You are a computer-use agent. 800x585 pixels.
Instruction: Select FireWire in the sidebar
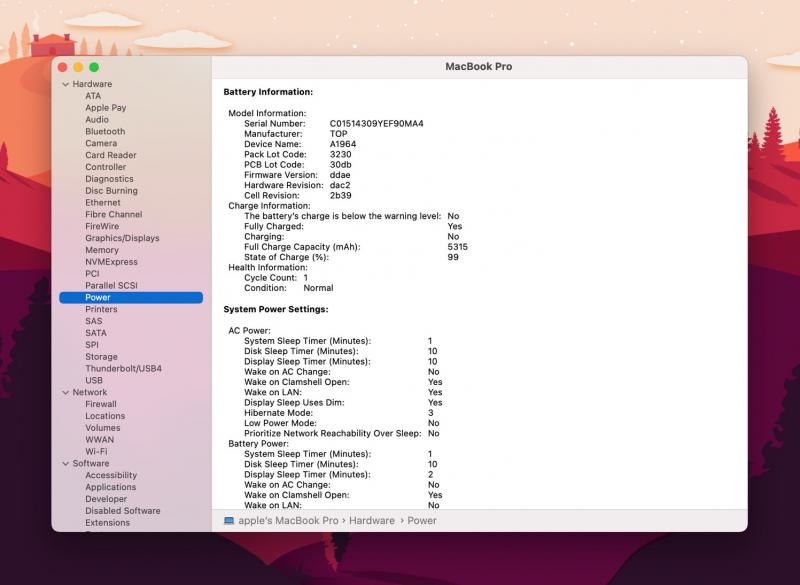(x=102, y=226)
